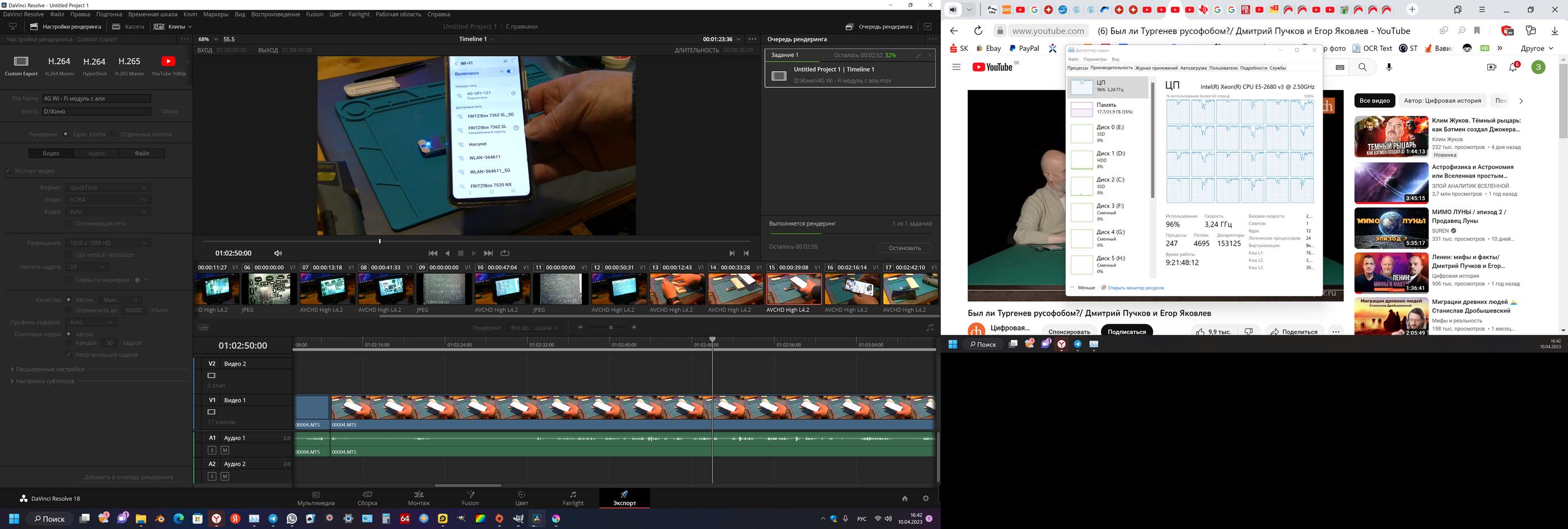Select the Отдельных клипов render option

(x=114, y=134)
